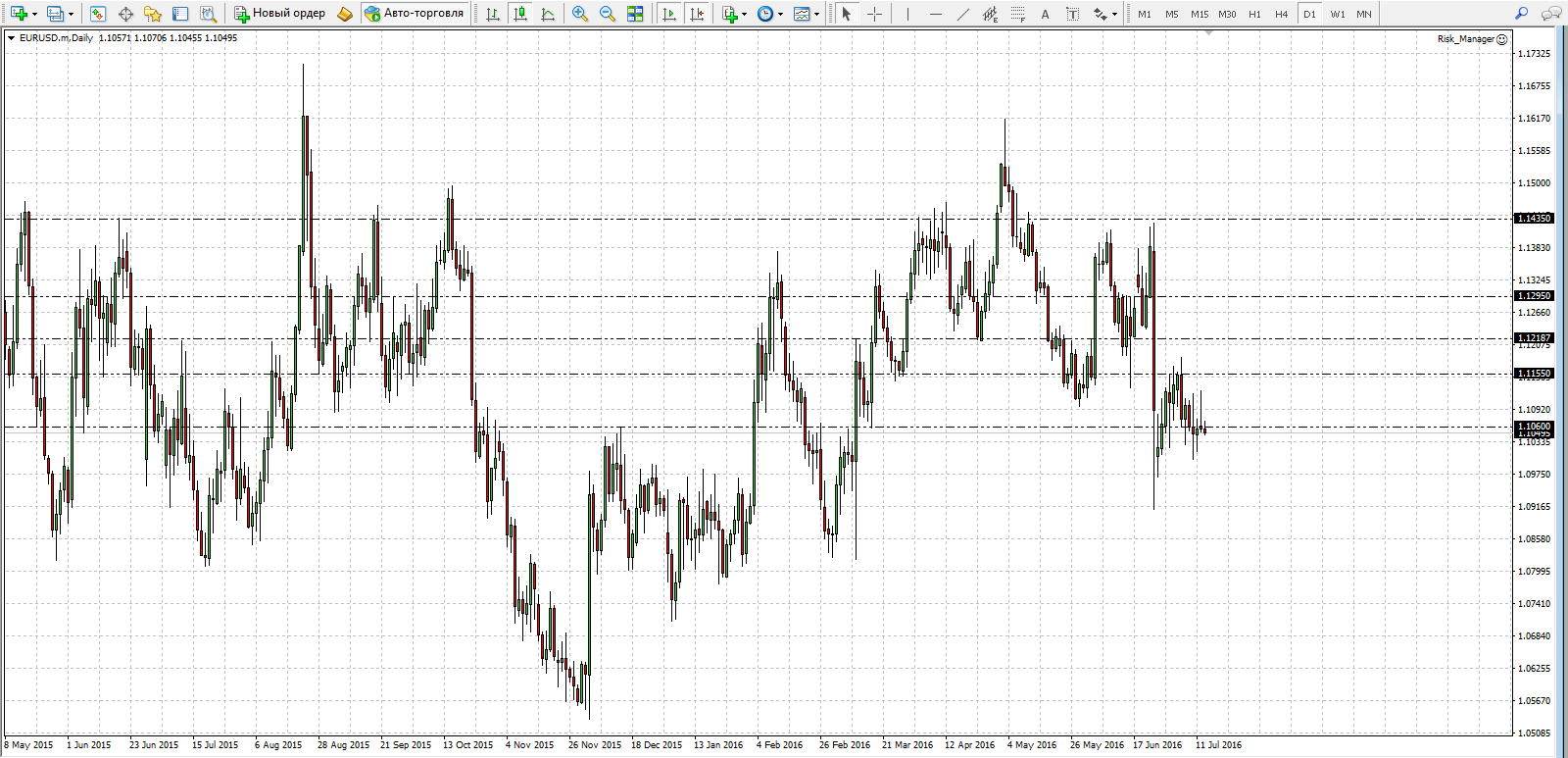The height and width of the screenshot is (758, 1568).
Task: Click the EURUSD.m,Daily chart title text
Action: pyautogui.click(x=56, y=38)
